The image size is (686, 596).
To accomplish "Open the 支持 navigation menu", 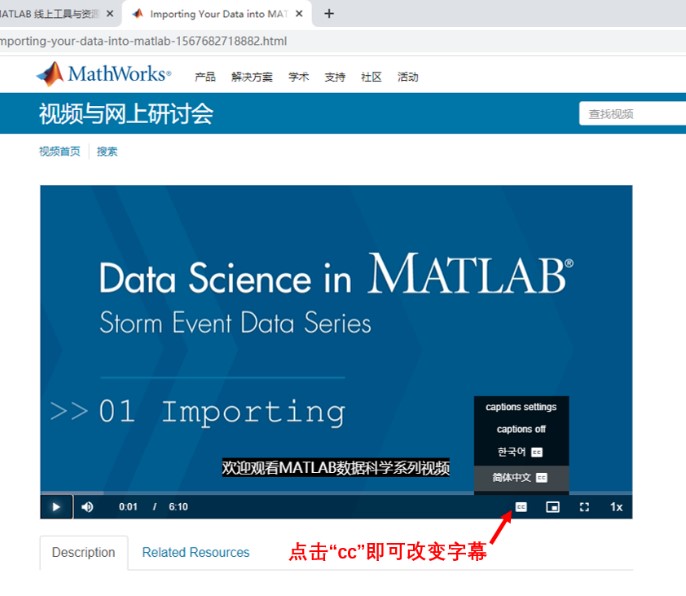I will [x=335, y=77].
